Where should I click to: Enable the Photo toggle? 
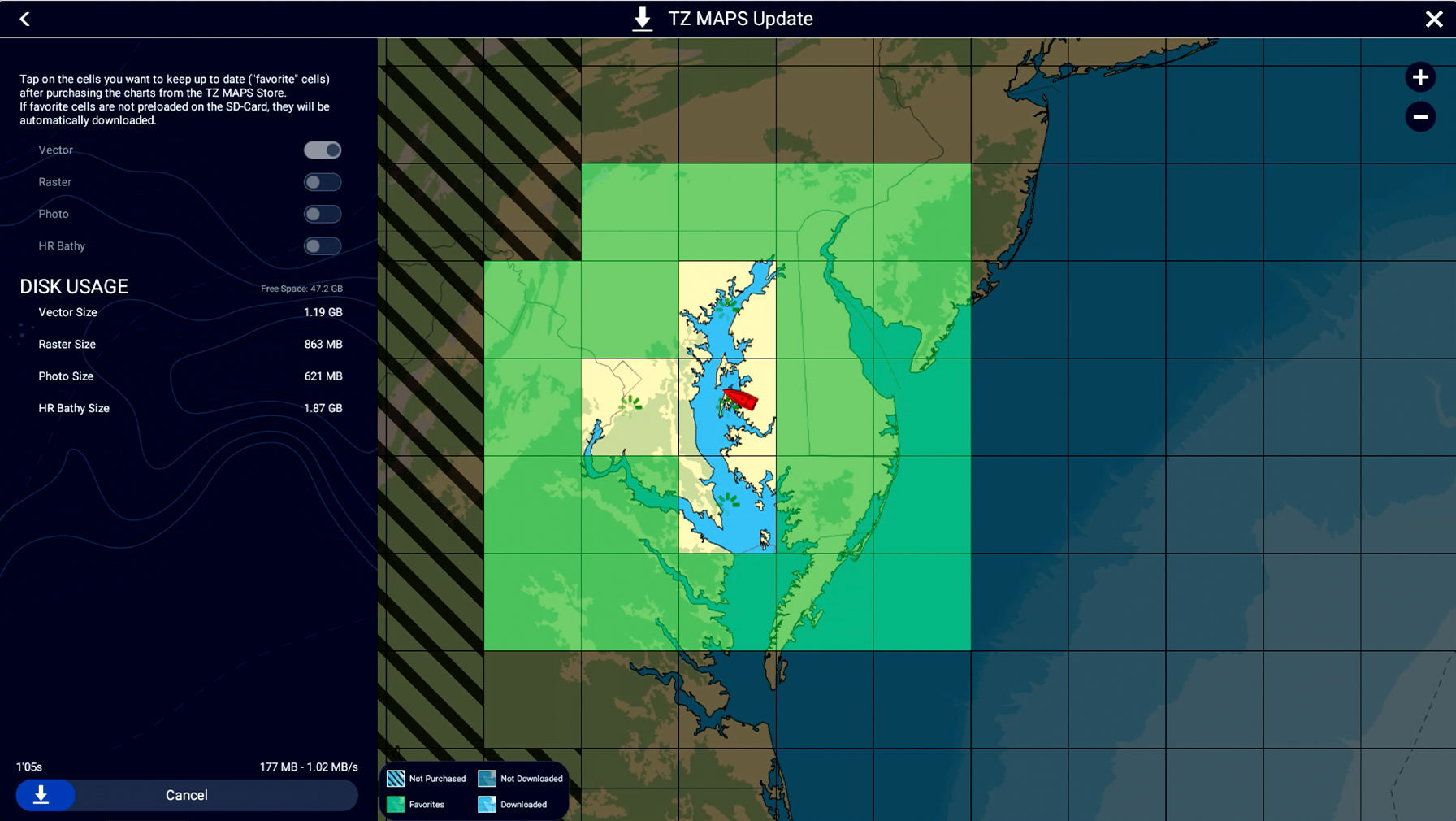[x=323, y=214]
